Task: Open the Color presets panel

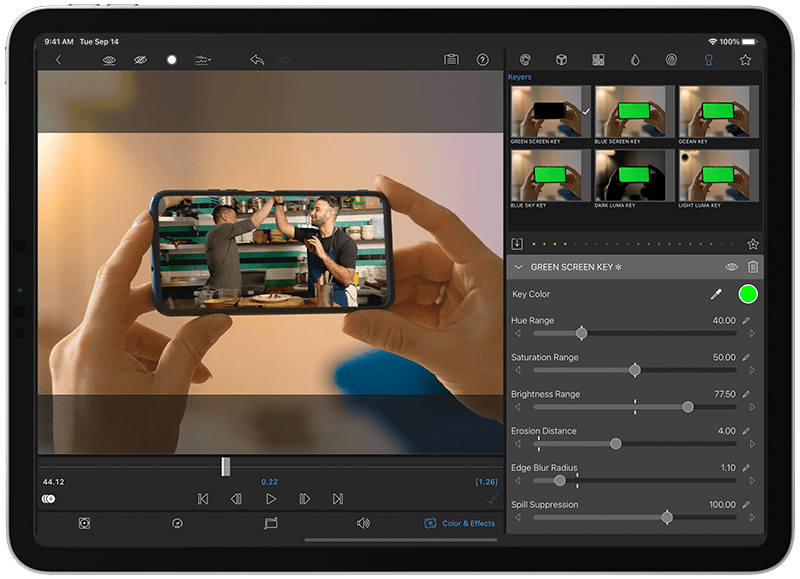Action: point(526,60)
